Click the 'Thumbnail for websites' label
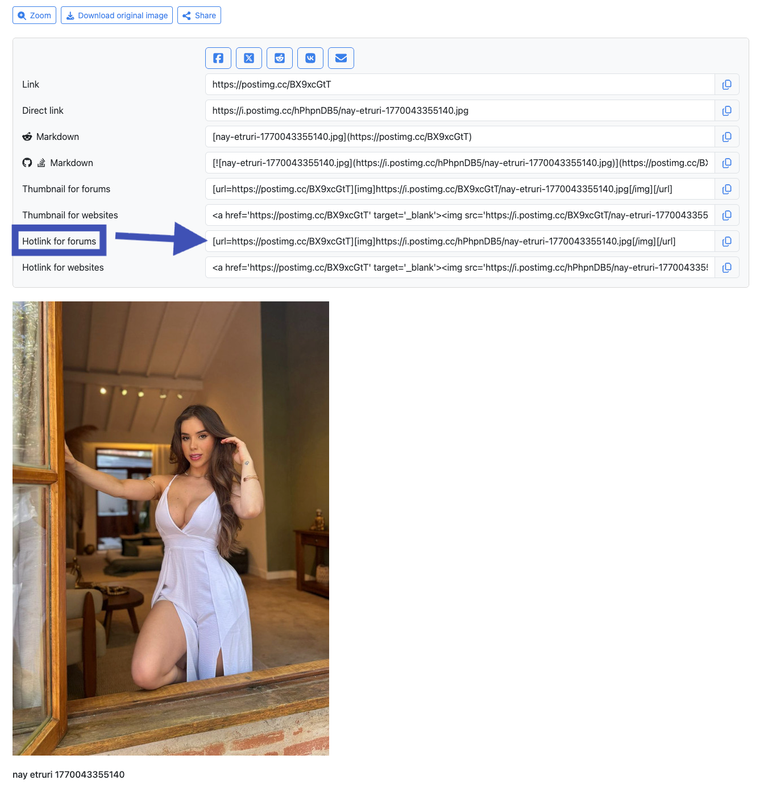 click(x=70, y=215)
